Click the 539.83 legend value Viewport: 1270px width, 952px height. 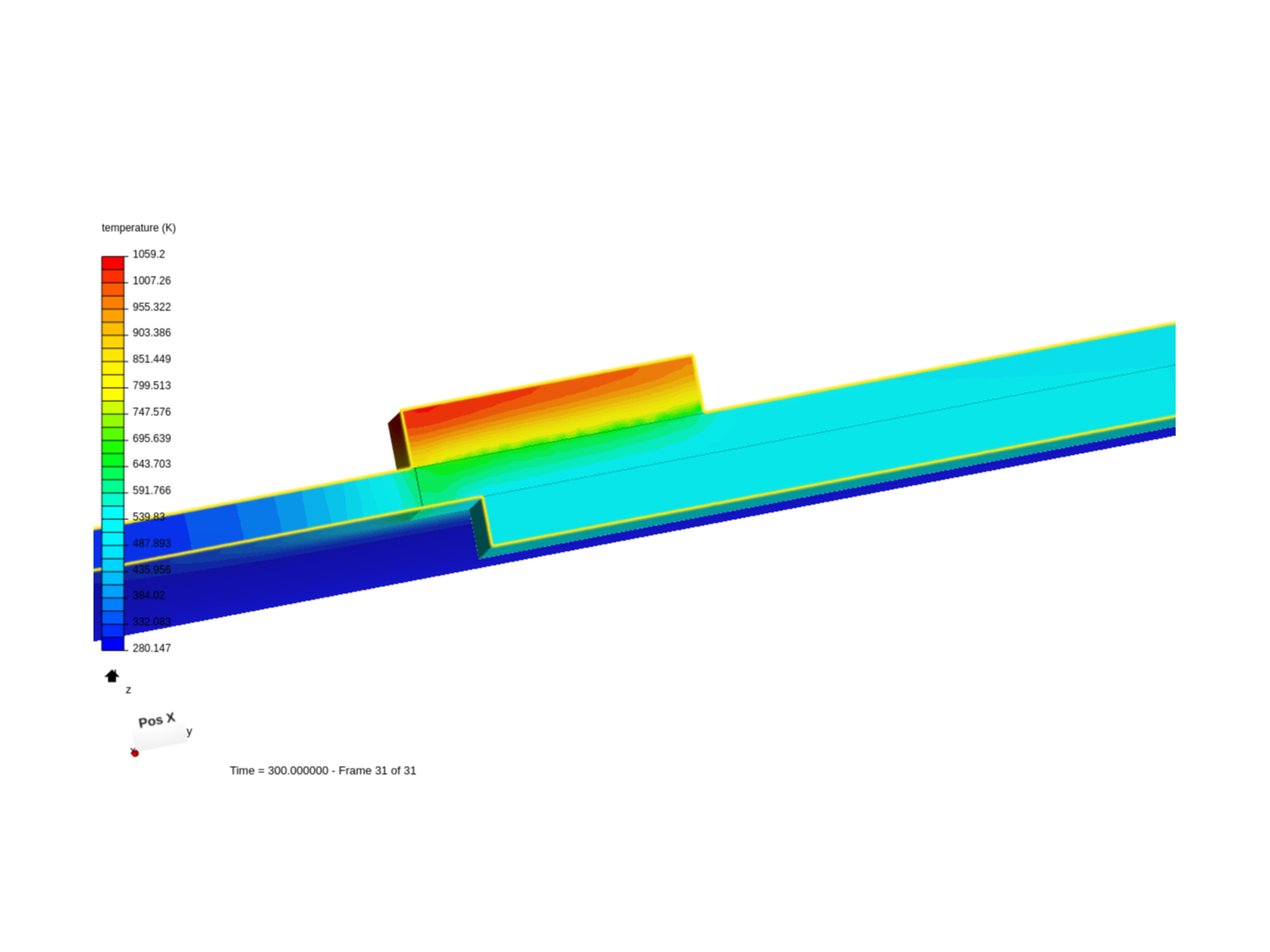[x=149, y=517]
